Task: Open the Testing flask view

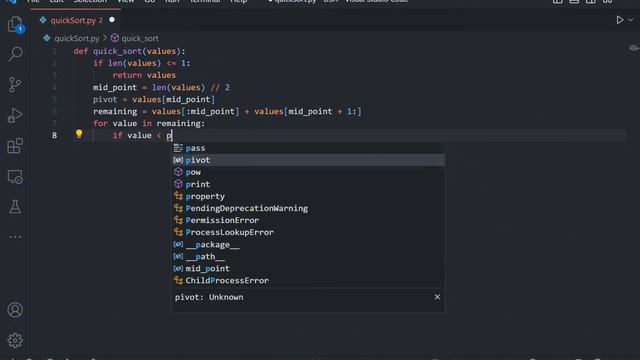Action: [15, 207]
